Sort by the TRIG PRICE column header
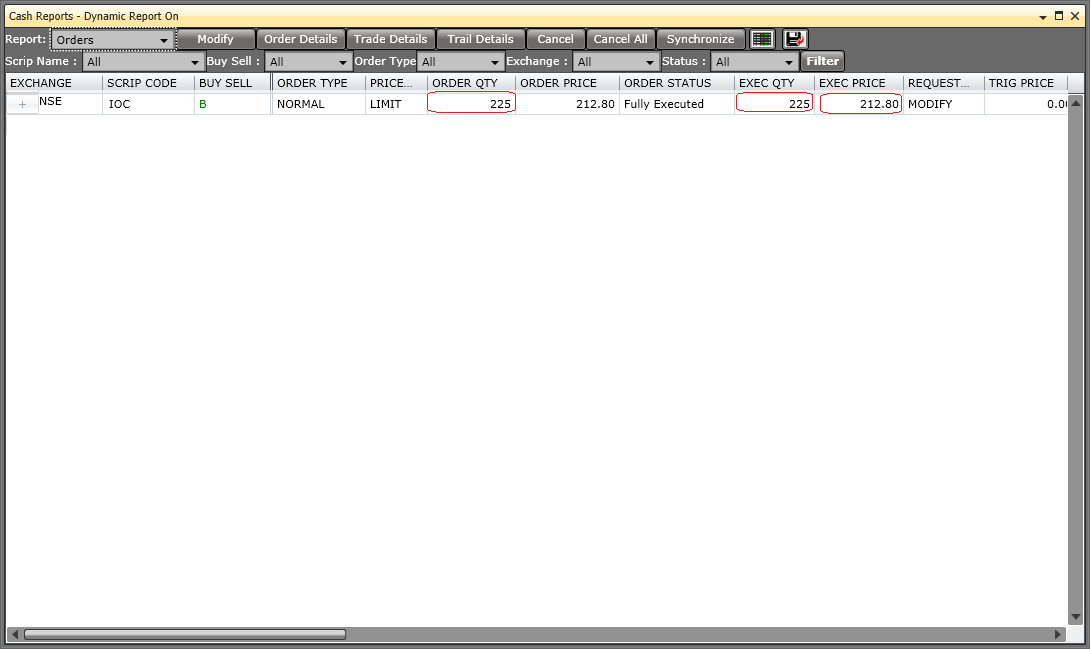Screen dimensions: 1090x649 [1025, 83]
